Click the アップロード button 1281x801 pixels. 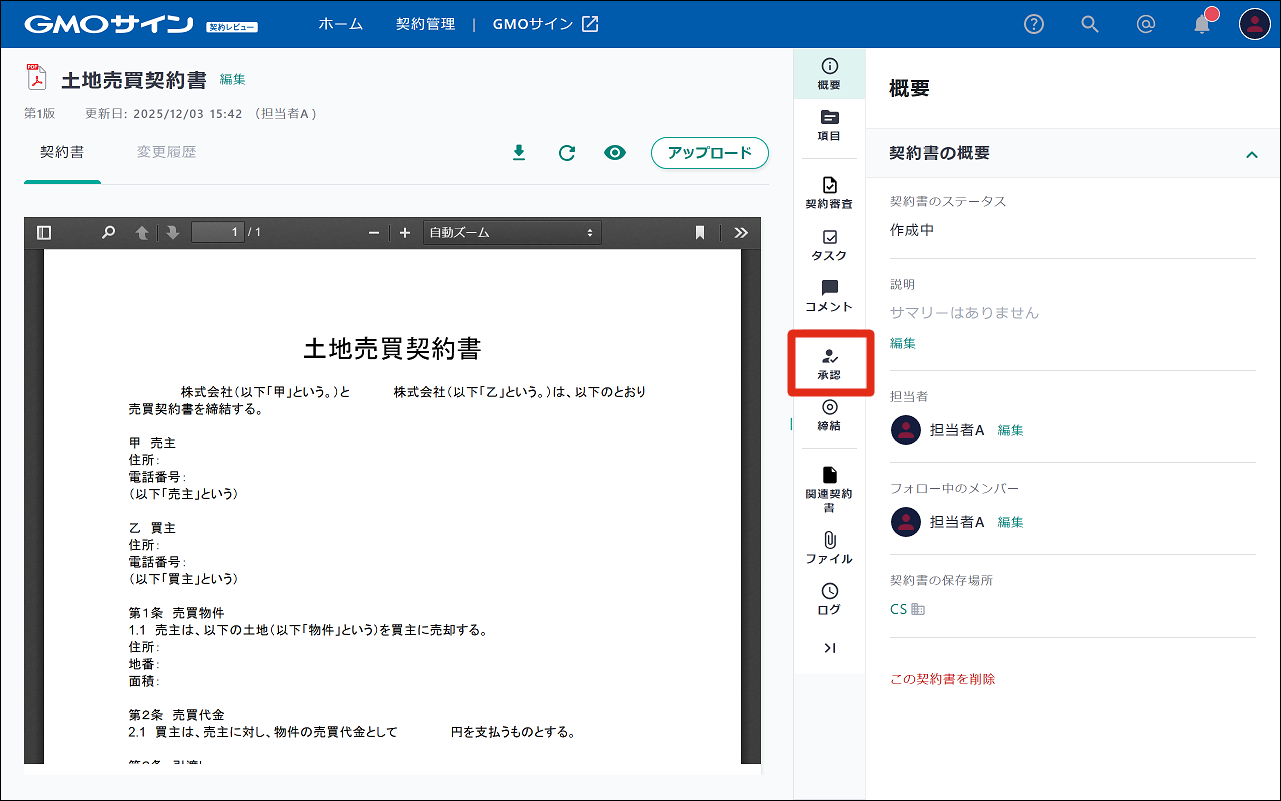point(709,153)
